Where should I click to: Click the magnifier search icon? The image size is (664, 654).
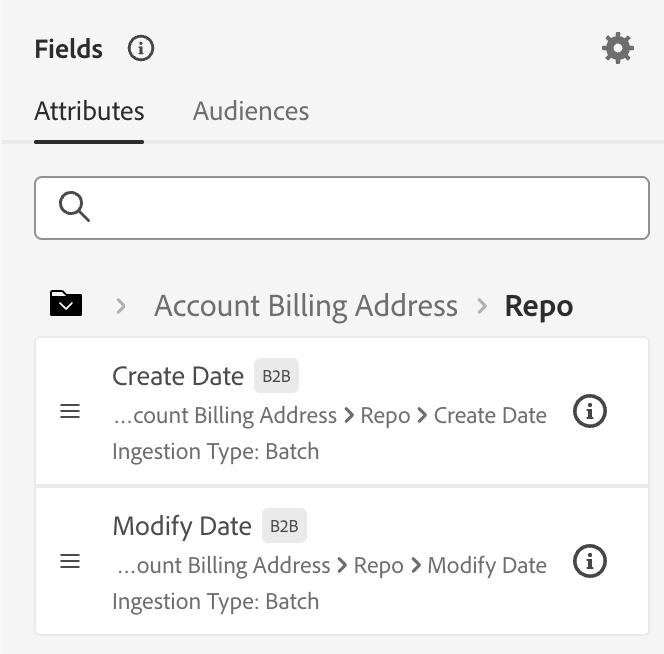pos(74,208)
